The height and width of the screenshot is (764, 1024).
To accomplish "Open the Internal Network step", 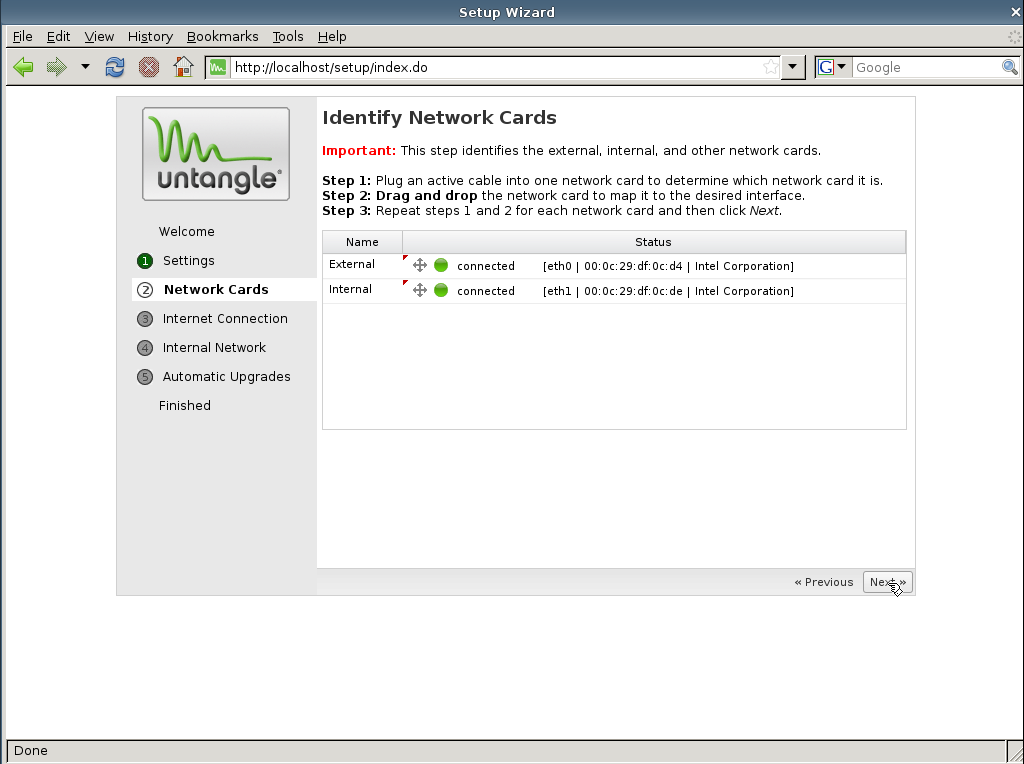I will pos(214,347).
